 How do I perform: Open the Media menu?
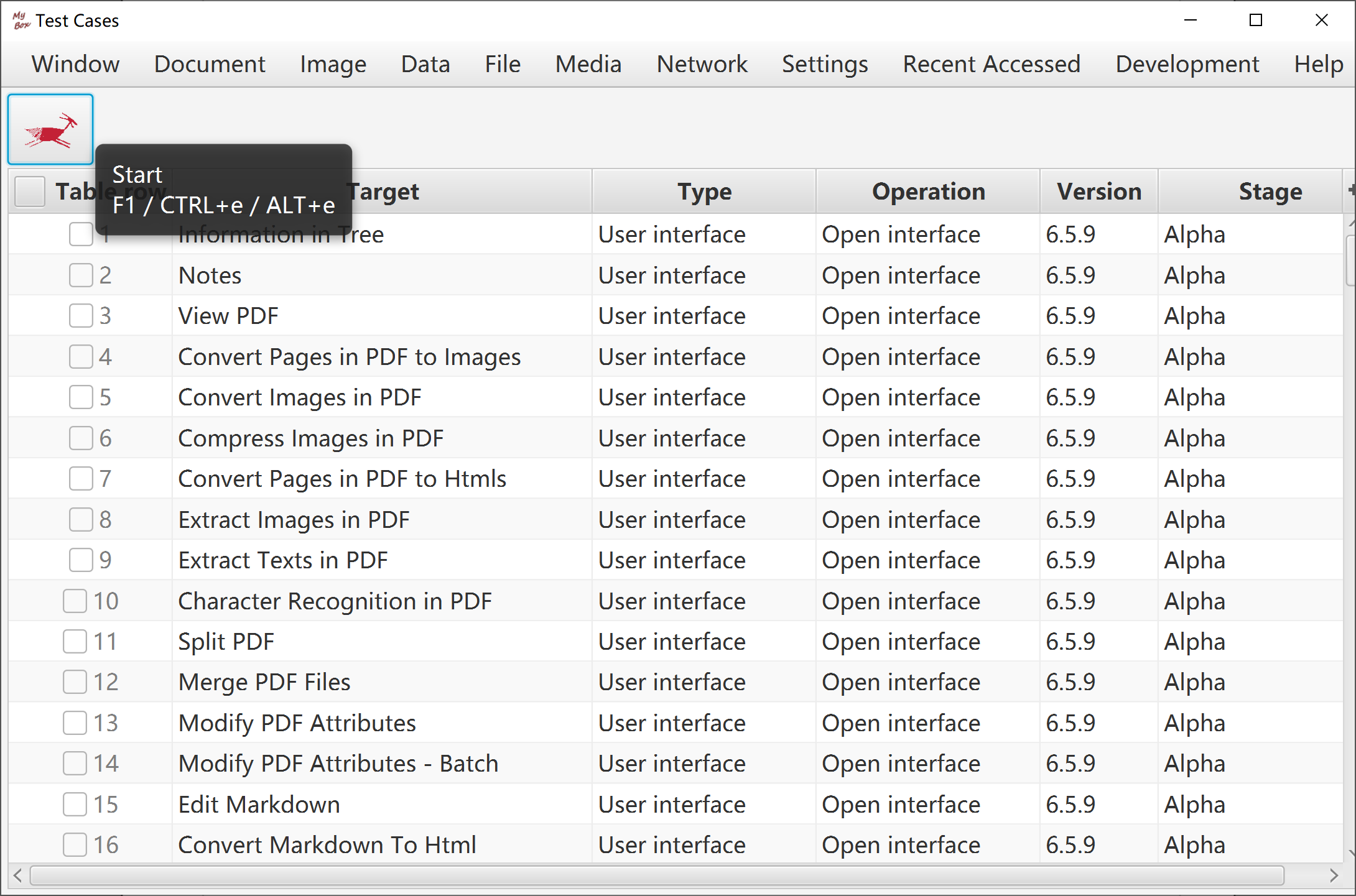[x=588, y=64]
